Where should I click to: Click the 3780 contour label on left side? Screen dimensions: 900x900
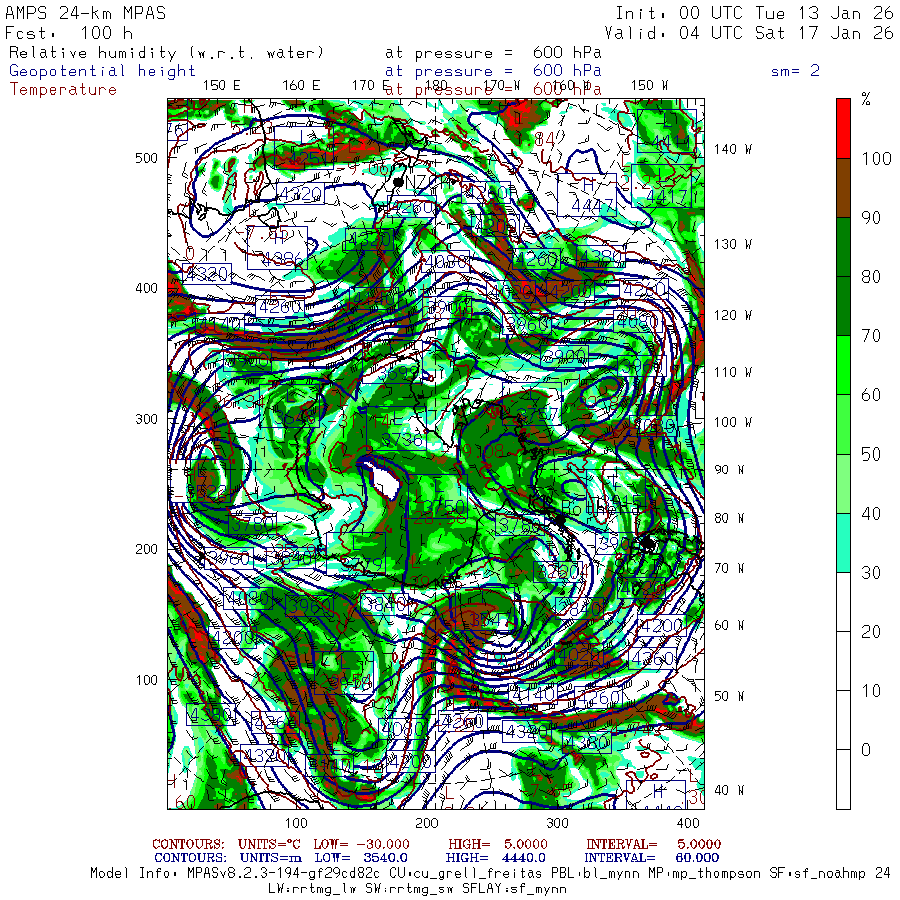pyautogui.click(x=253, y=522)
